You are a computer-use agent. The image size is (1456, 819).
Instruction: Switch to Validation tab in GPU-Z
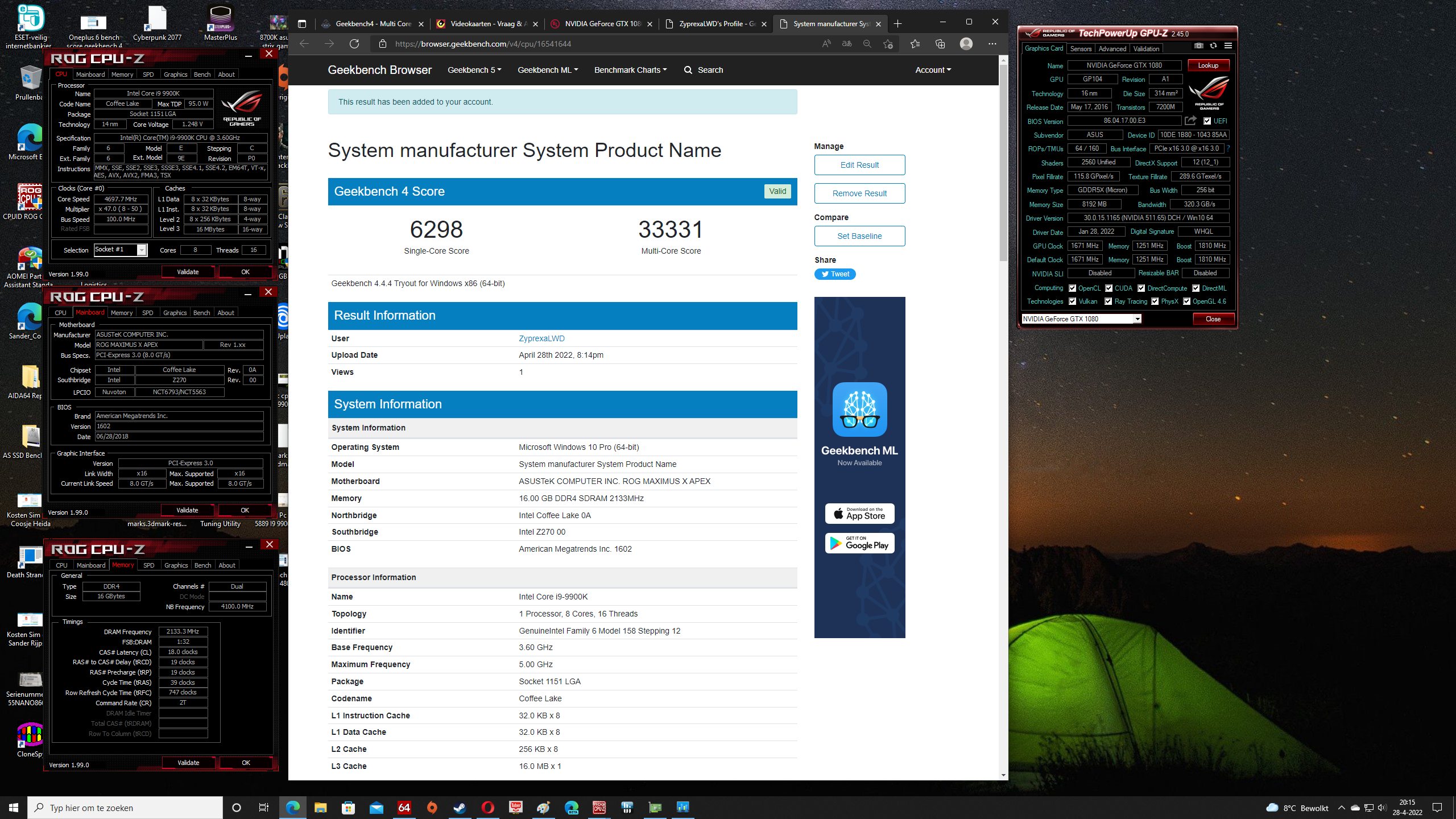pos(1146,49)
